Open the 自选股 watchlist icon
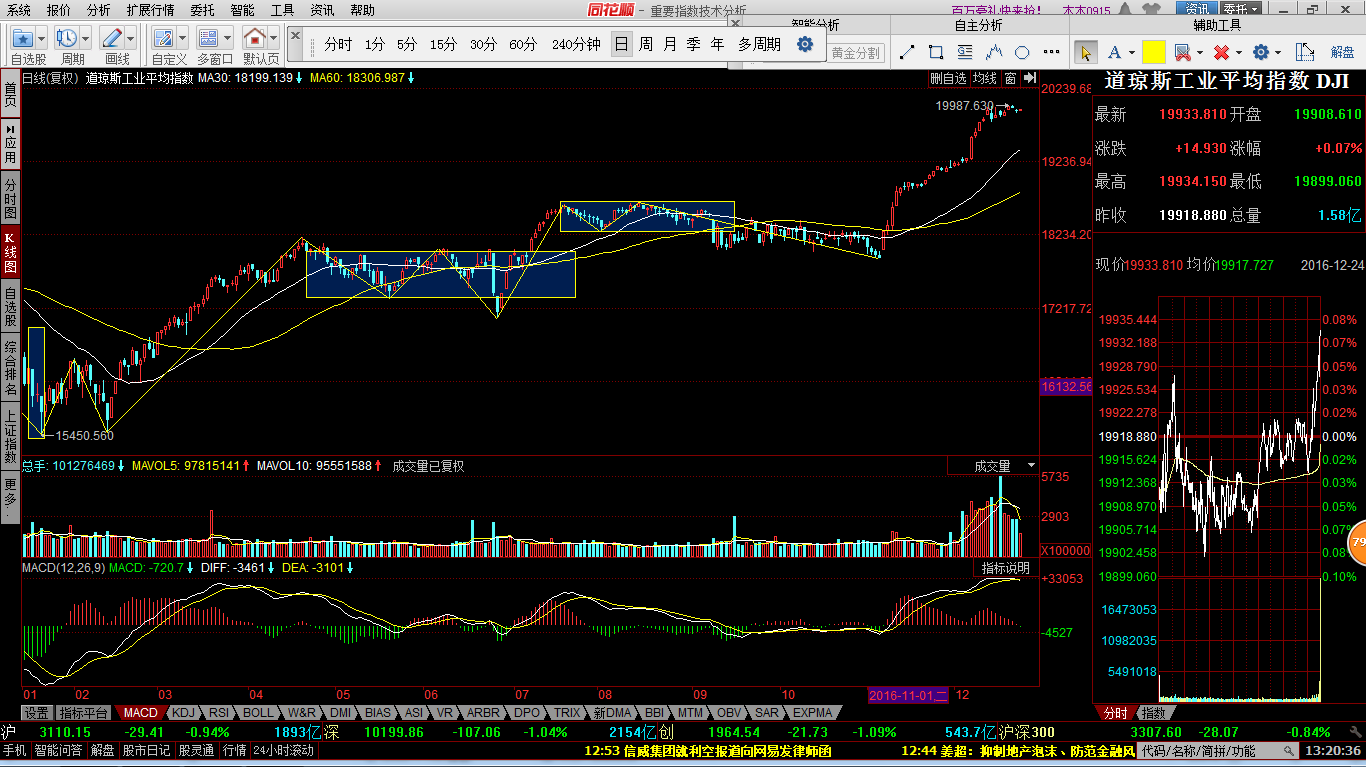The height and width of the screenshot is (767, 1366). (22, 39)
